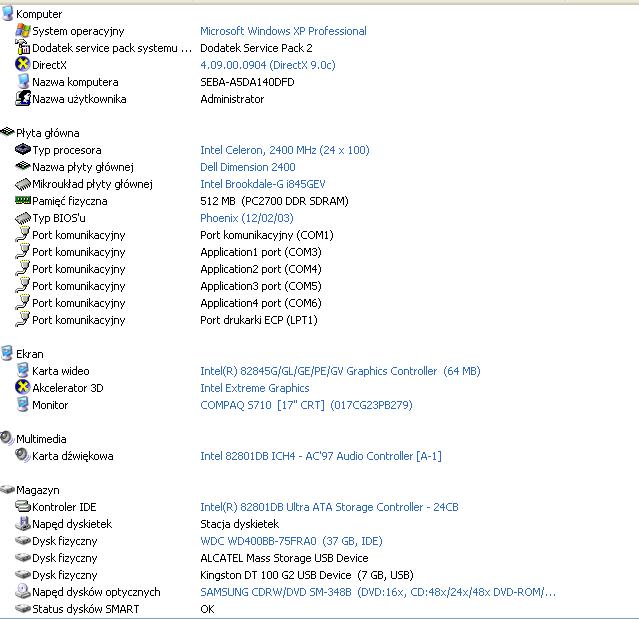The image size is (639, 619).
Task: Click the WDC WD400BB-75FRA0 disk link
Action: [x=291, y=541]
